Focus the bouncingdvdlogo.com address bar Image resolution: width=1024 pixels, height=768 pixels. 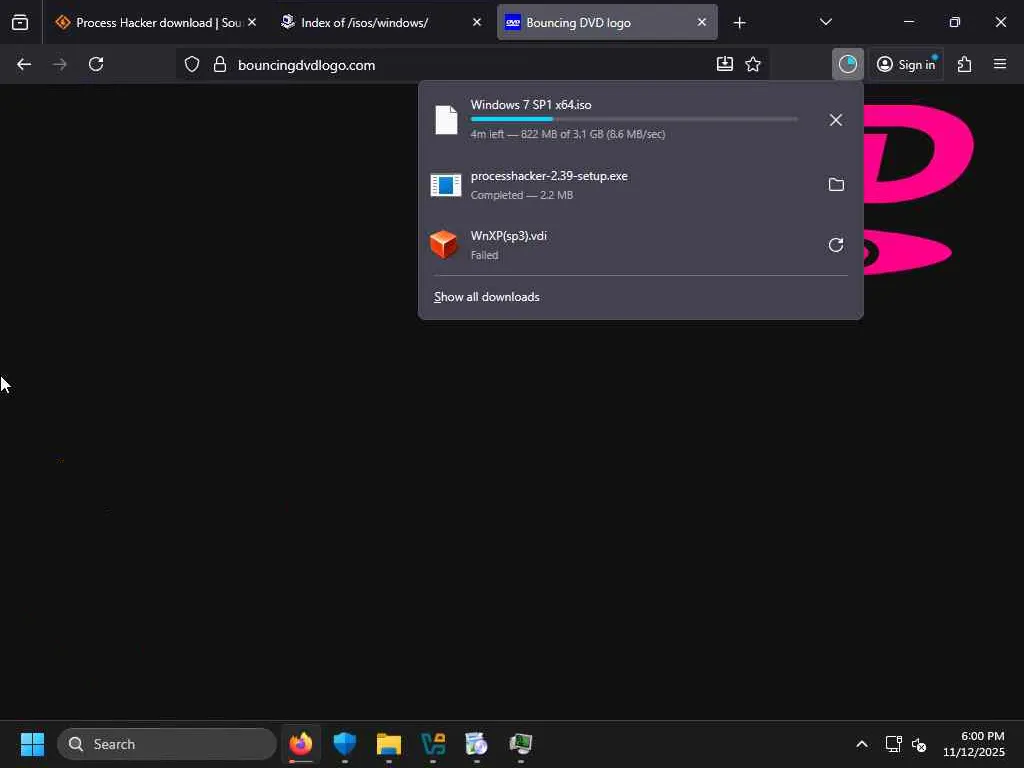coord(472,65)
